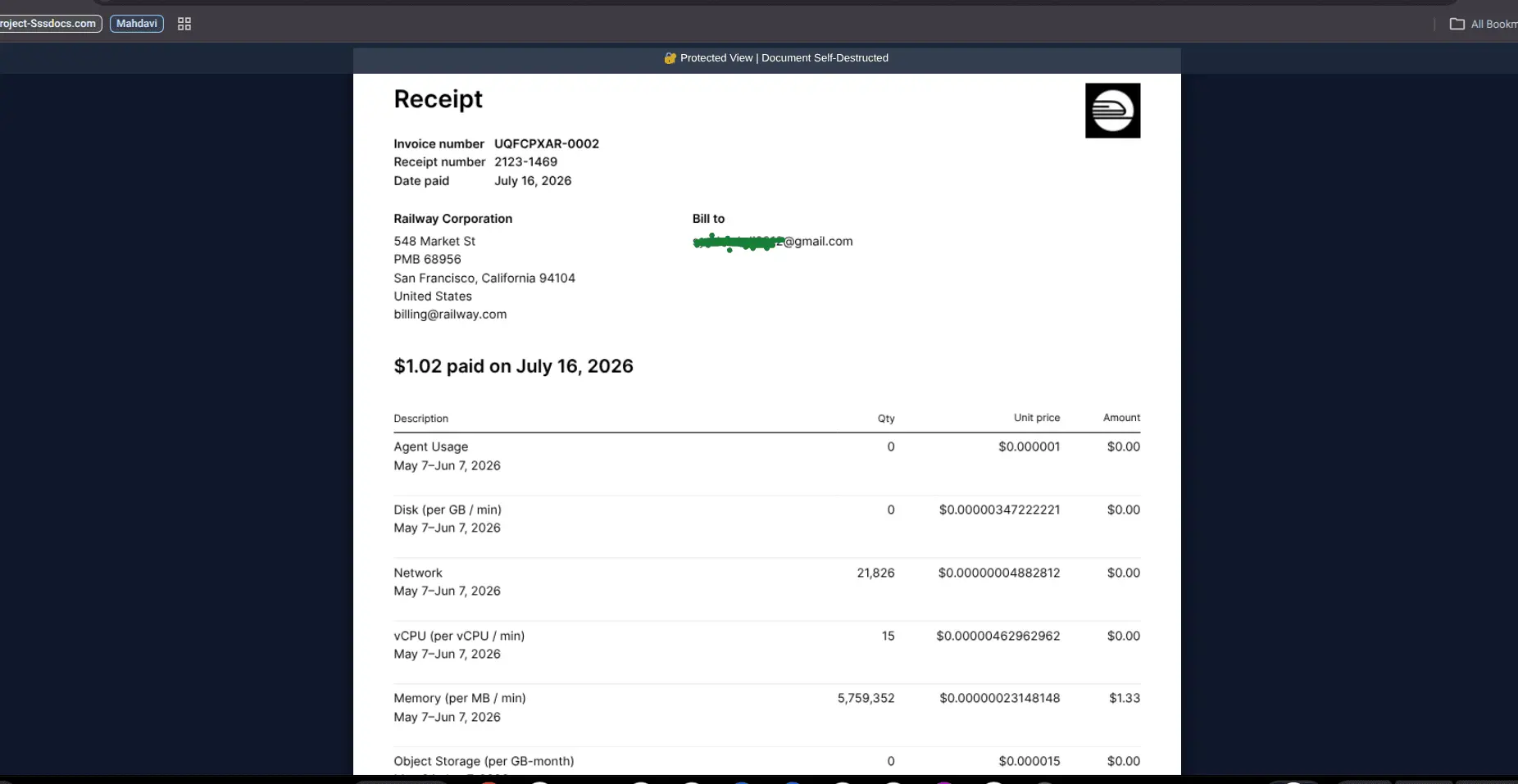This screenshot has height=784, width=1518.
Task: Click the billing@railway.com email address
Action: click(x=450, y=315)
